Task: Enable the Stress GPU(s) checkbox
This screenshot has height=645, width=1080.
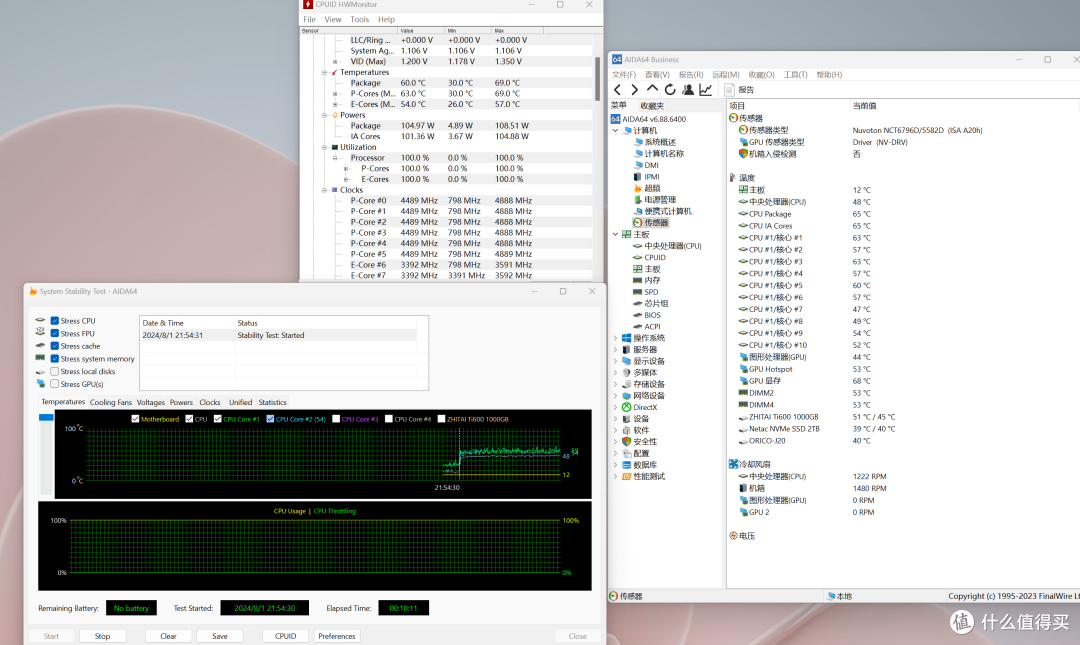Action: click(x=54, y=384)
